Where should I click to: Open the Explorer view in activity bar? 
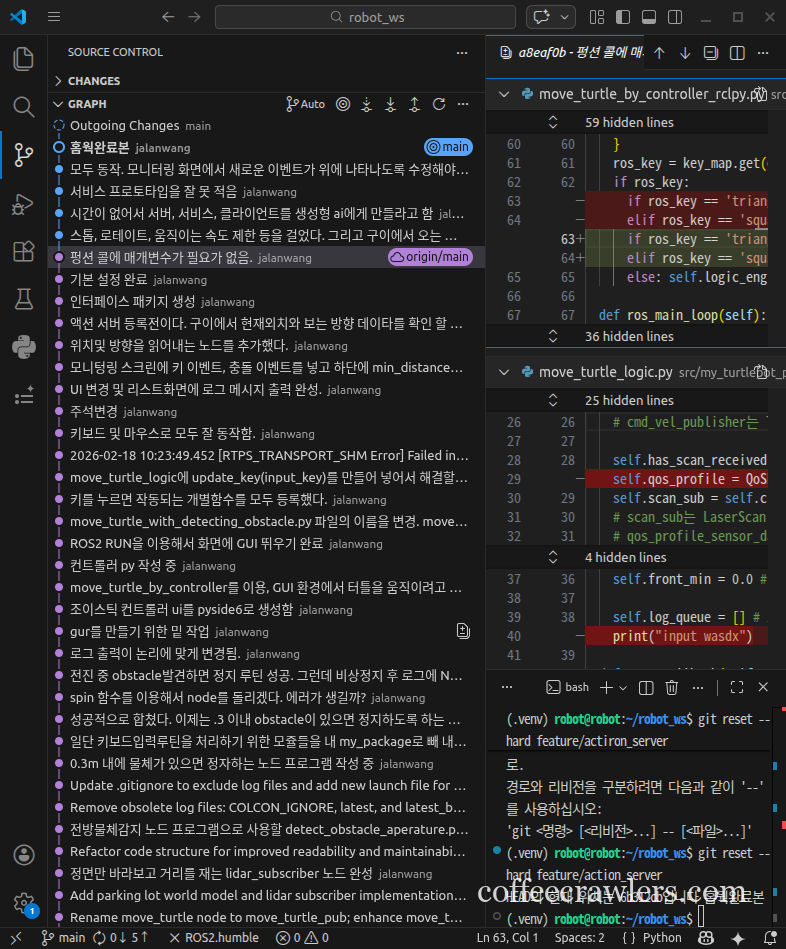[x=23, y=58]
